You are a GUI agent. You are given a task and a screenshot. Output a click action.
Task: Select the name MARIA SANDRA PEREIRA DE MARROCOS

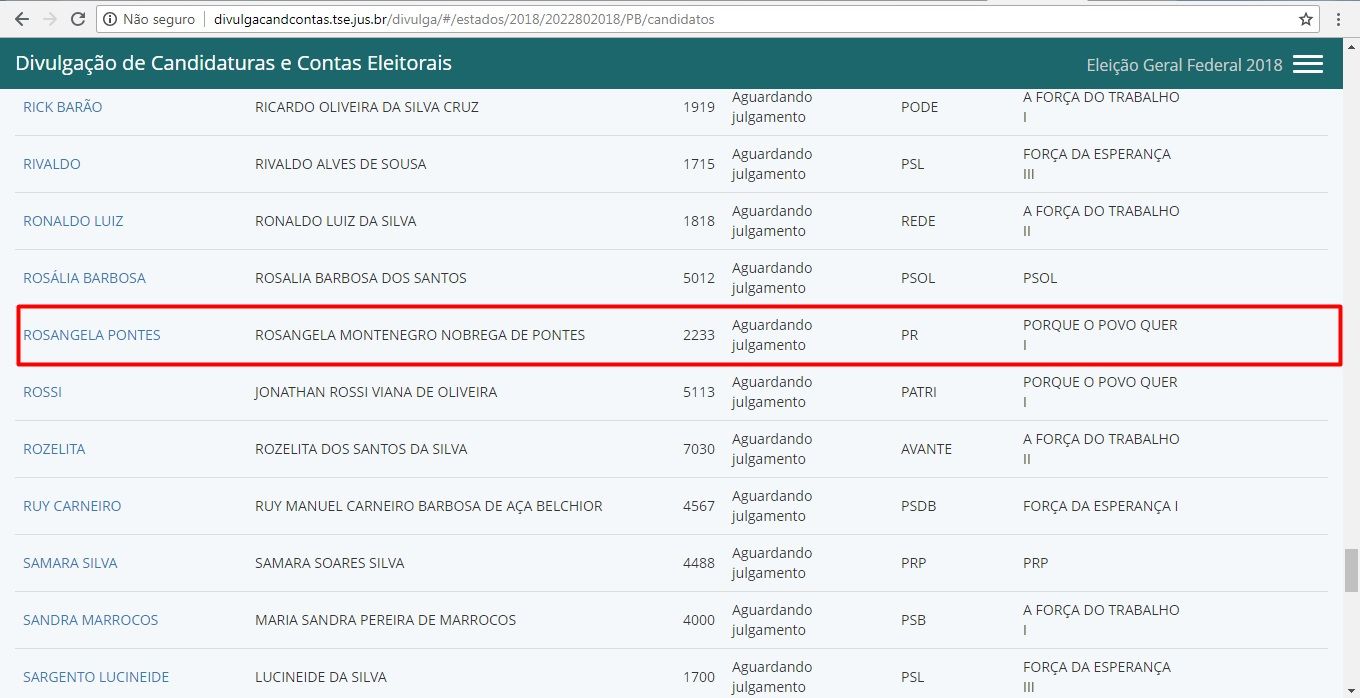pos(386,620)
